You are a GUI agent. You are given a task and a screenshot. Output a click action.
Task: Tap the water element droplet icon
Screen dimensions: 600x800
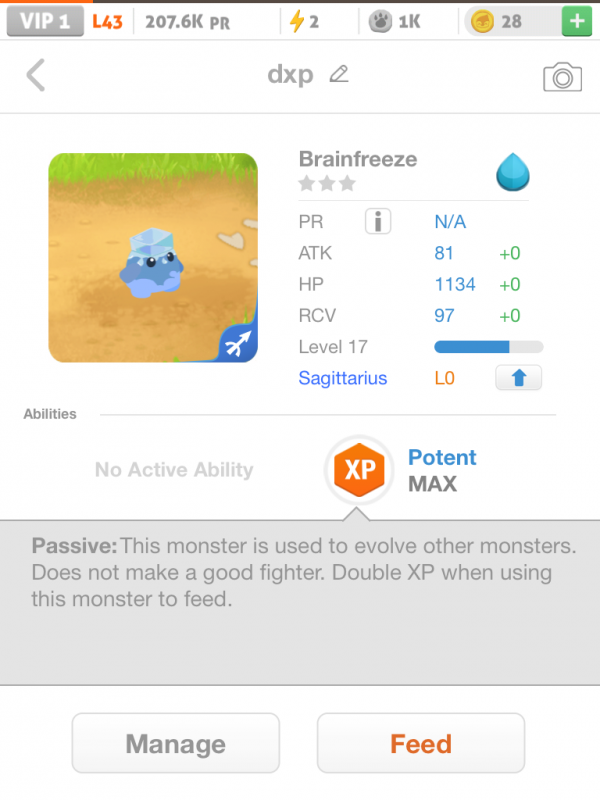pyautogui.click(x=512, y=174)
